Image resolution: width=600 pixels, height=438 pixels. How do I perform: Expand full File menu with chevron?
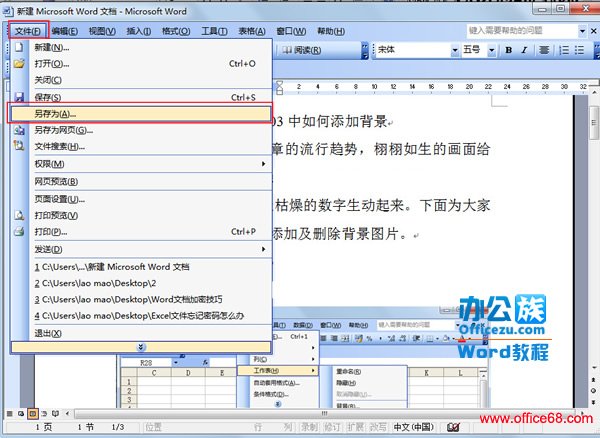[141, 347]
